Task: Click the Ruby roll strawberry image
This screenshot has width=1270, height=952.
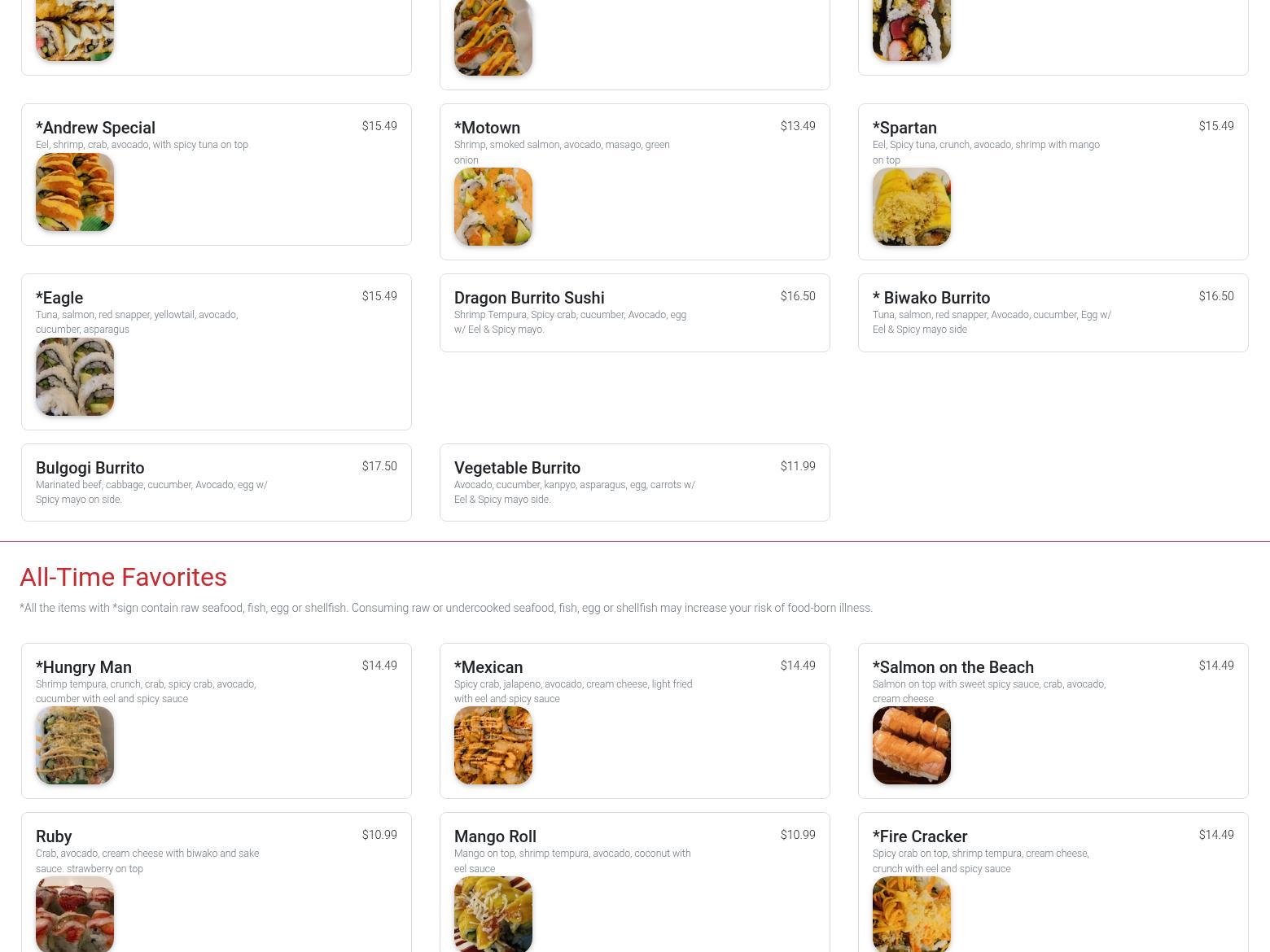Action: tap(75, 915)
